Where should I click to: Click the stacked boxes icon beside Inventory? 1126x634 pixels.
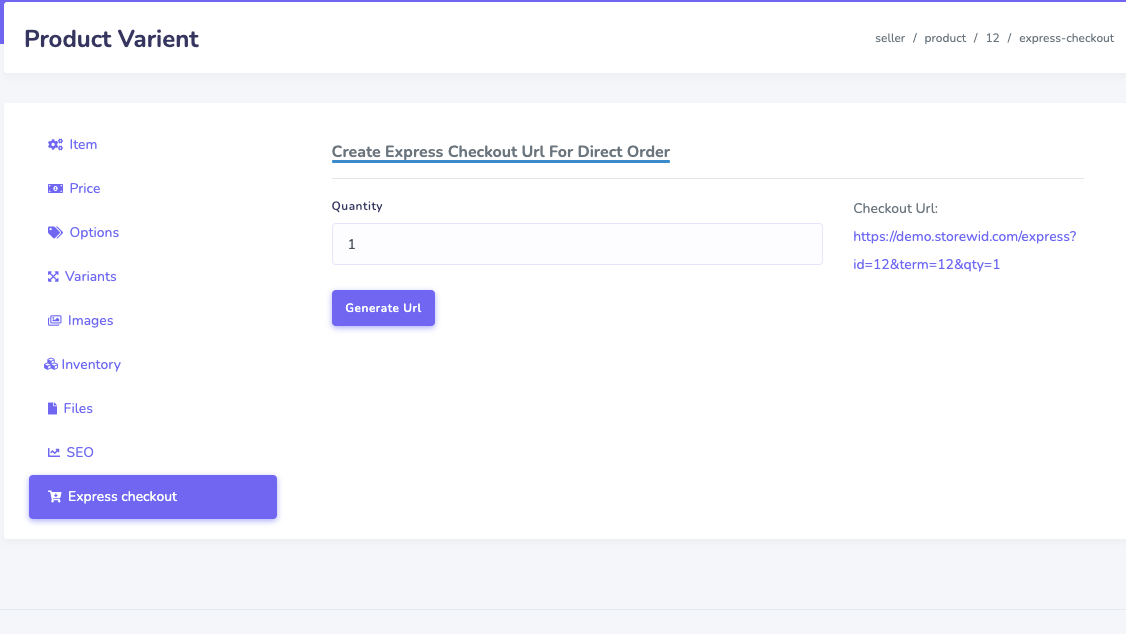51,365
